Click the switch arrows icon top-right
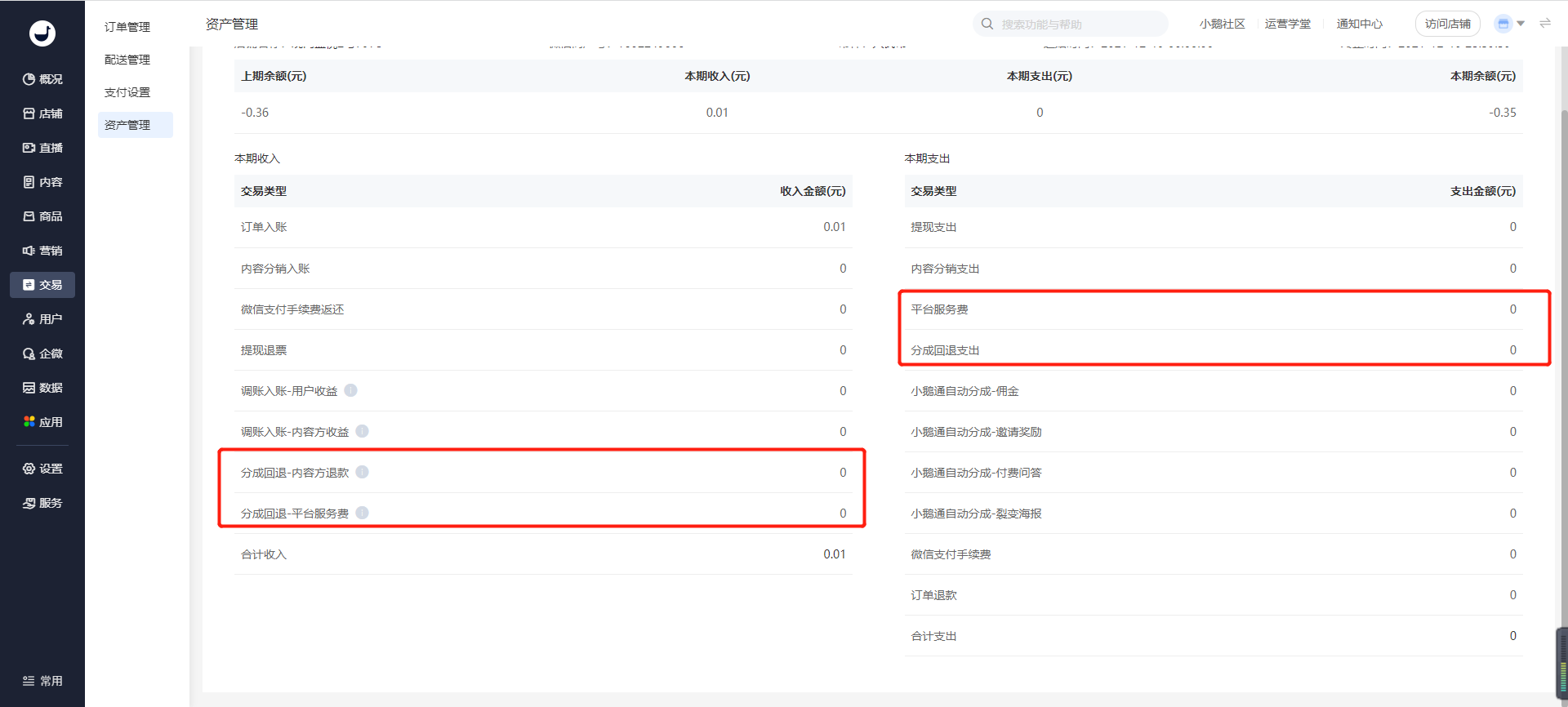This screenshot has height=707, width=1568. point(1545,24)
